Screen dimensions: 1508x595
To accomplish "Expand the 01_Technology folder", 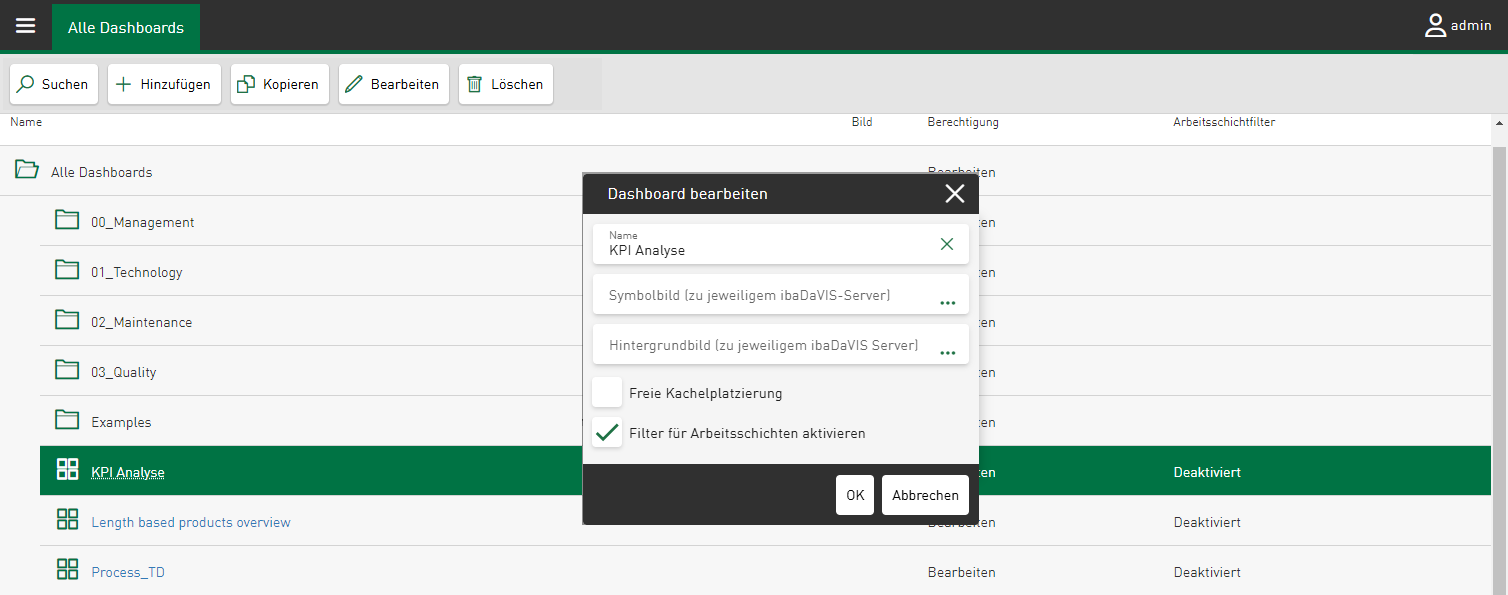I will pyautogui.click(x=67, y=270).
